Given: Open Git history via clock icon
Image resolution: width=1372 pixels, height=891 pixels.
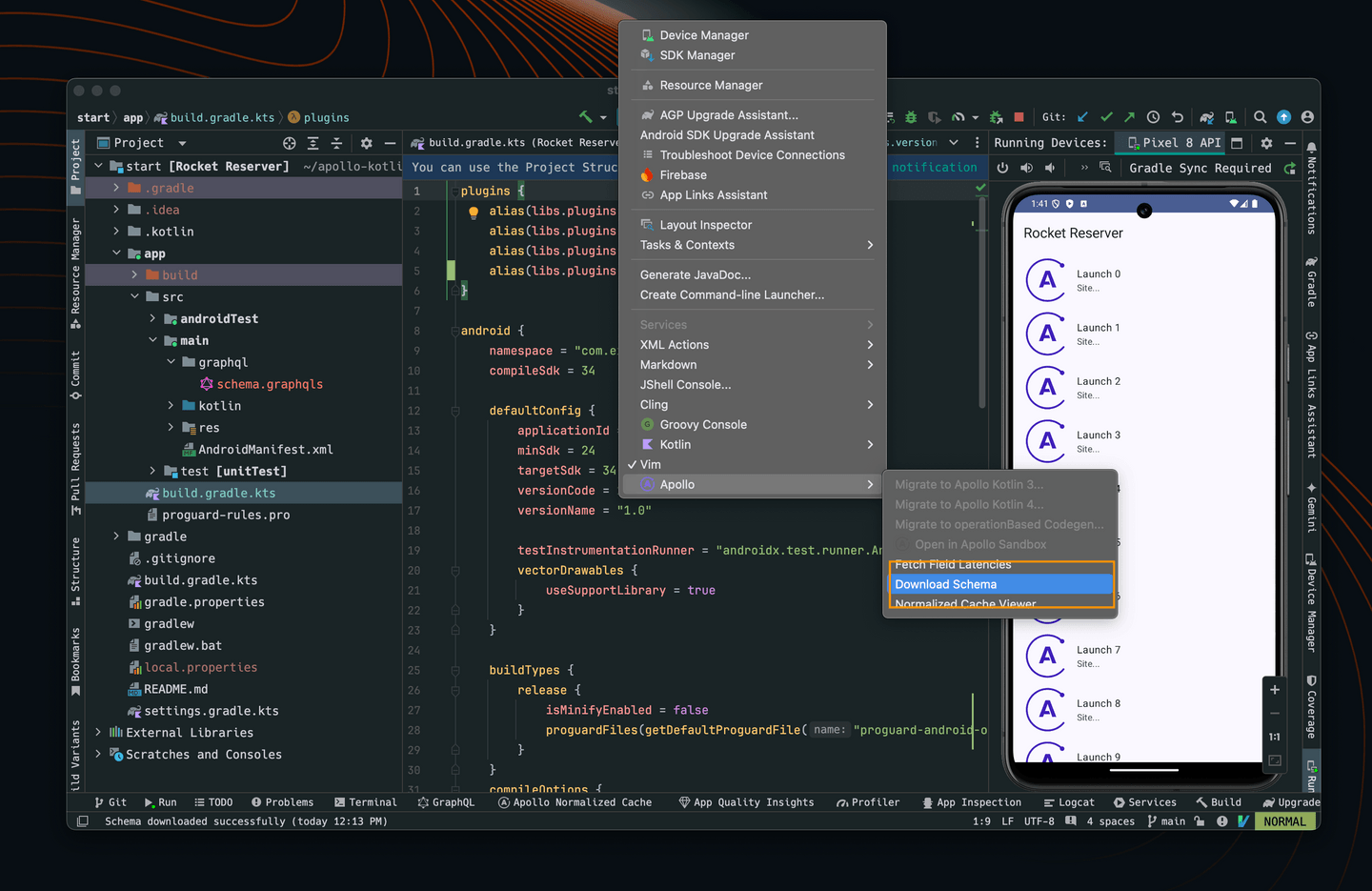Looking at the screenshot, I should [1153, 117].
